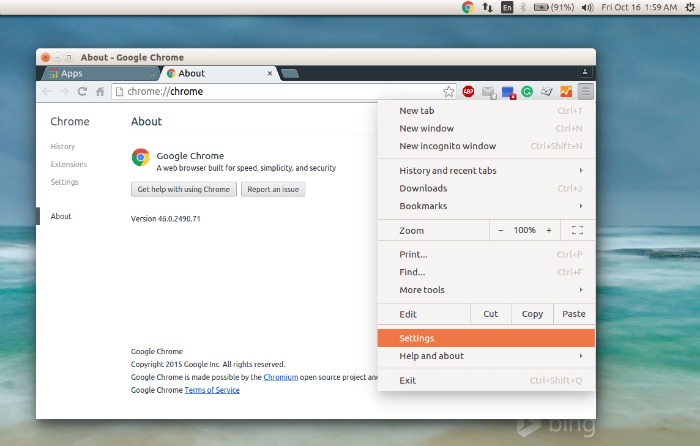This screenshot has height=446, width=700.
Task: Click the 100% zoom value
Action: [x=525, y=230]
